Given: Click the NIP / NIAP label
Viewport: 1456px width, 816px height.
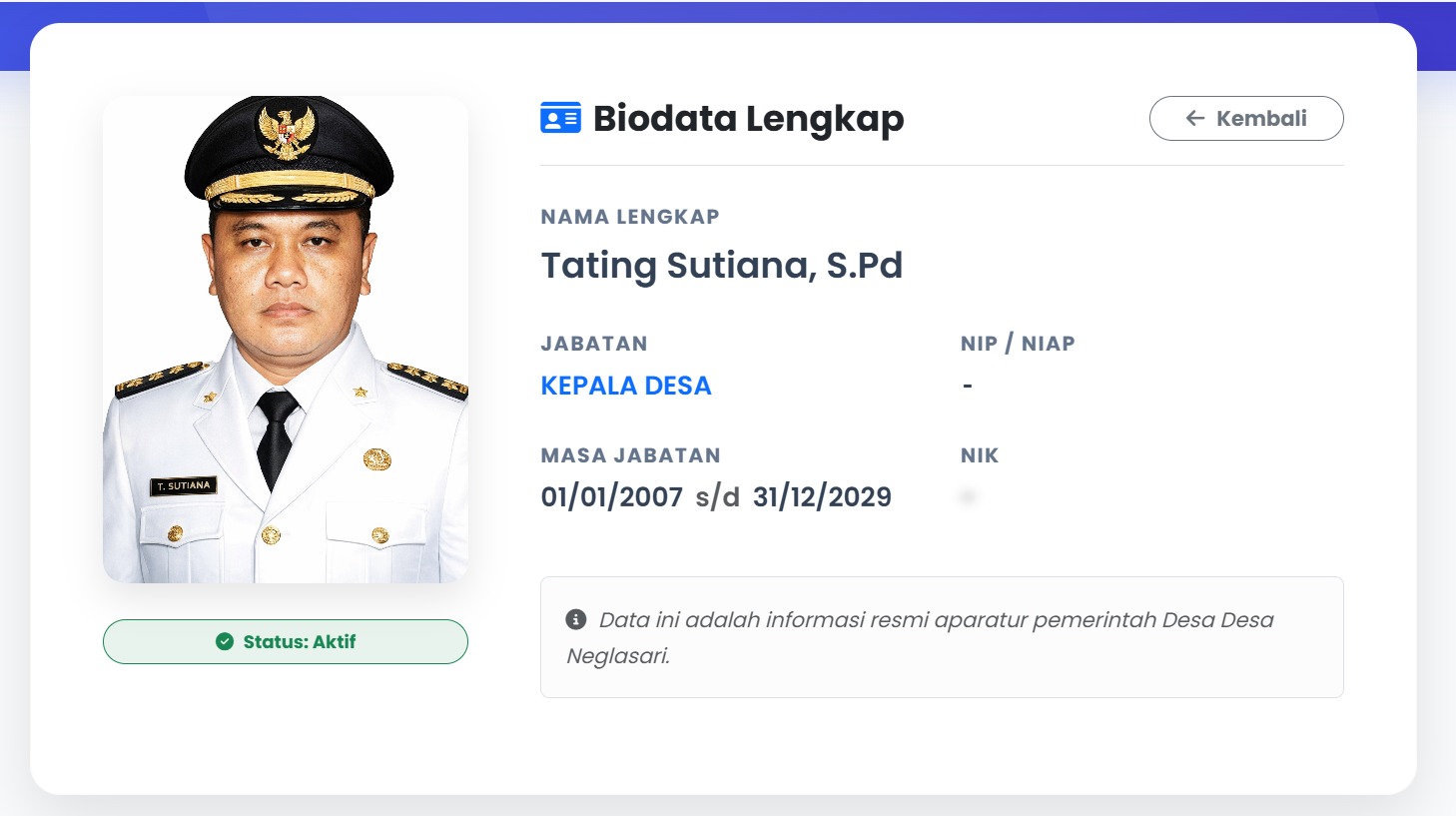Looking at the screenshot, I should (1018, 344).
